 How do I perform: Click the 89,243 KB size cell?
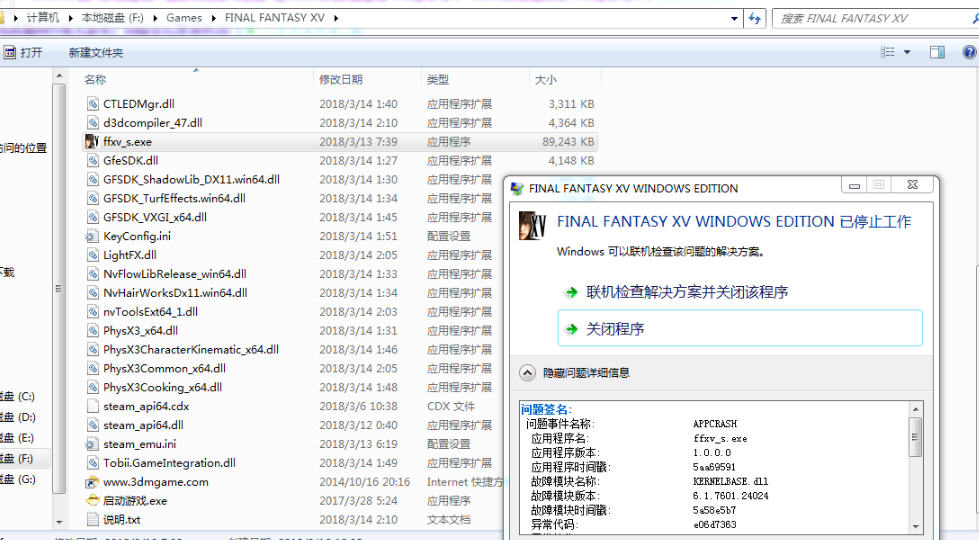568,142
